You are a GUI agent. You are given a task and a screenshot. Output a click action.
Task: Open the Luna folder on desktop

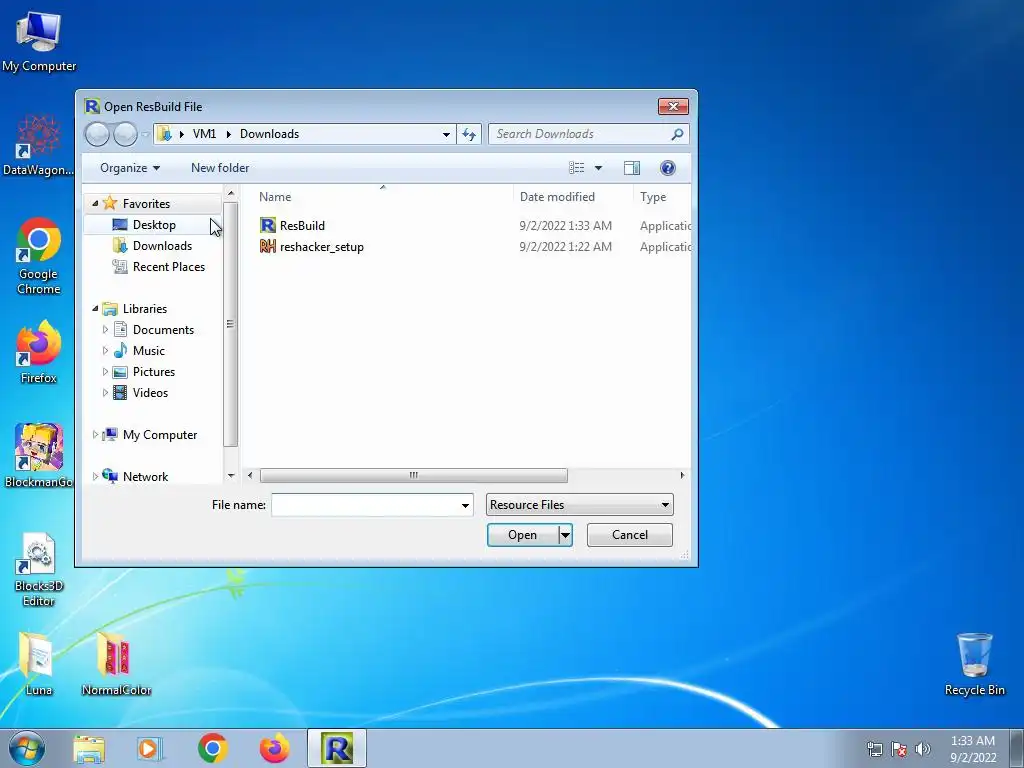click(38, 664)
